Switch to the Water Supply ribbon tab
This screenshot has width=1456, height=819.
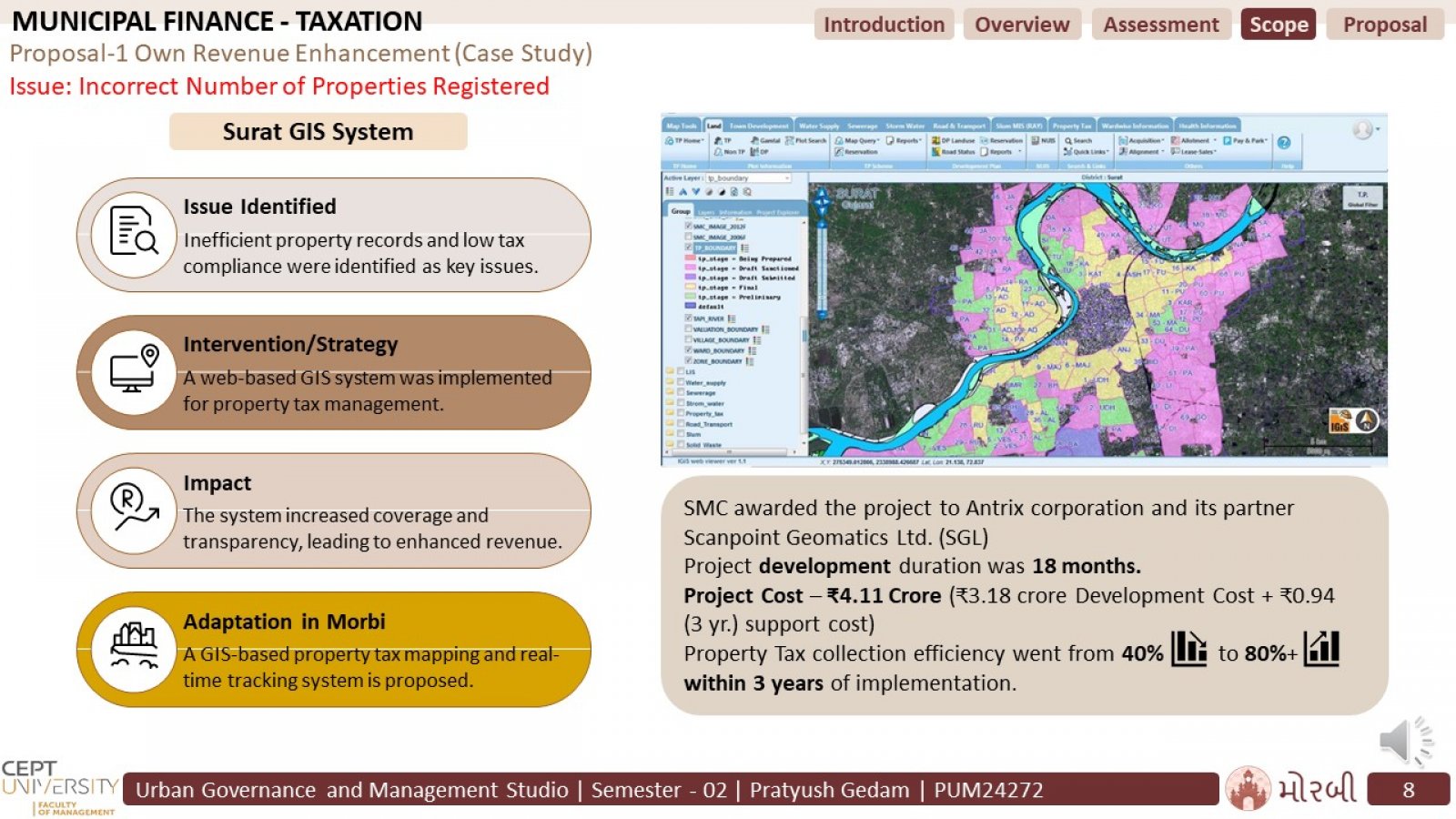[819, 126]
